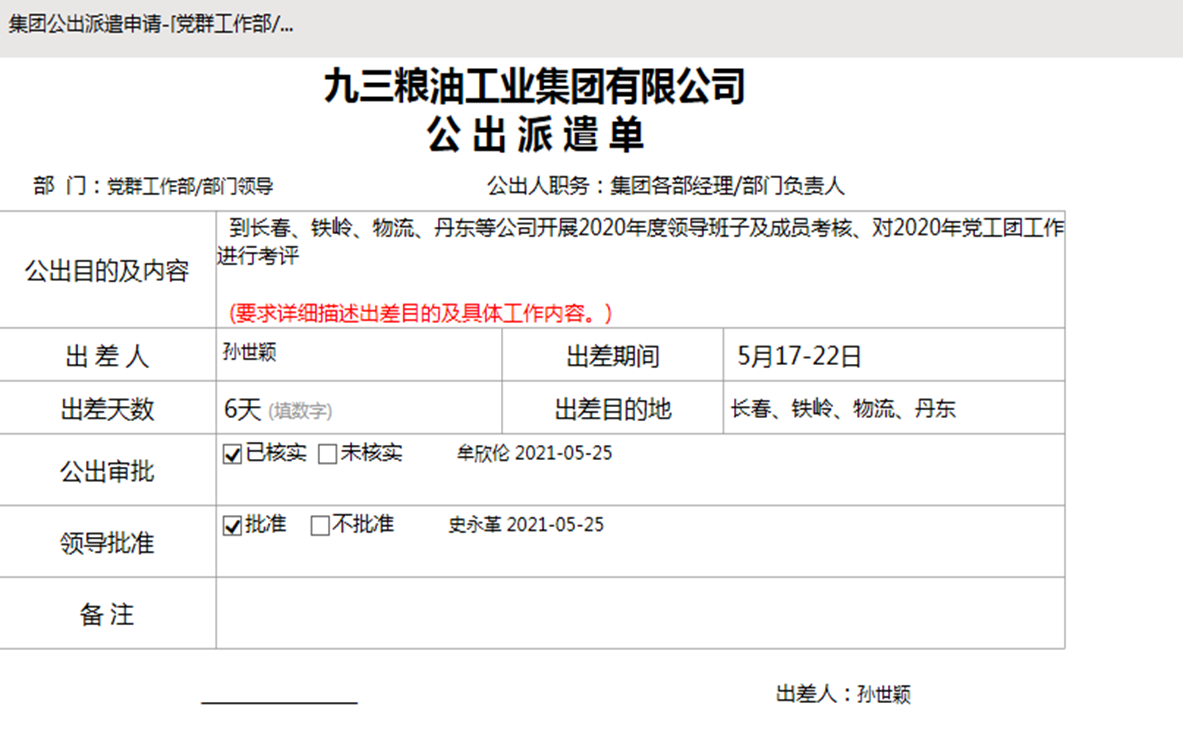
Task: Click the approver signature 牟欣伦 2021-05-25
Action: 534,453
